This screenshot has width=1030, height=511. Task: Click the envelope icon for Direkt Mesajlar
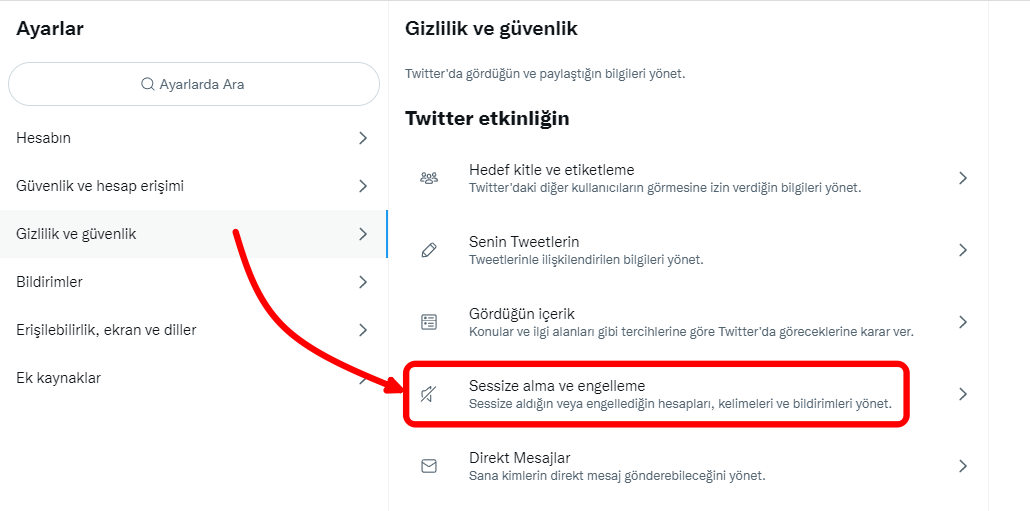click(x=429, y=466)
